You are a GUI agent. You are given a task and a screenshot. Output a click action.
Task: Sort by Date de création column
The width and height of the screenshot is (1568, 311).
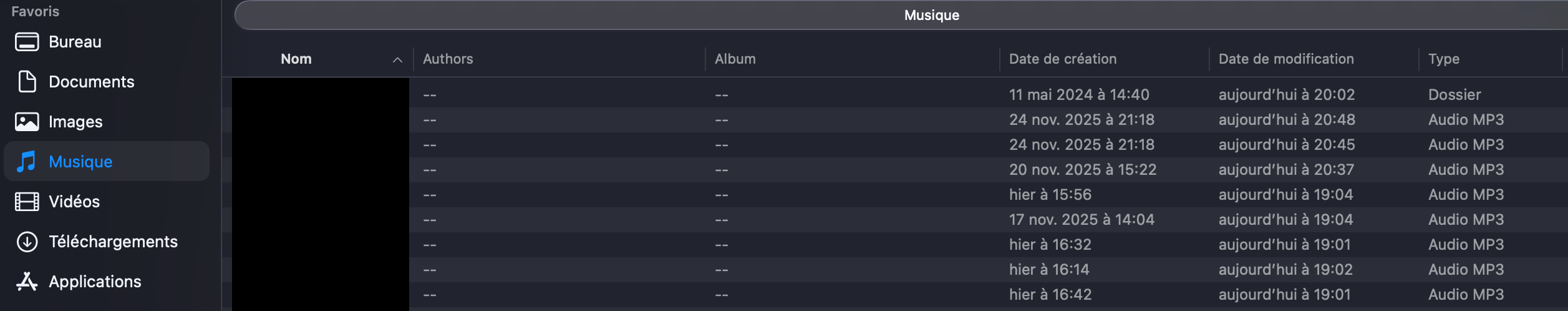point(1062,59)
